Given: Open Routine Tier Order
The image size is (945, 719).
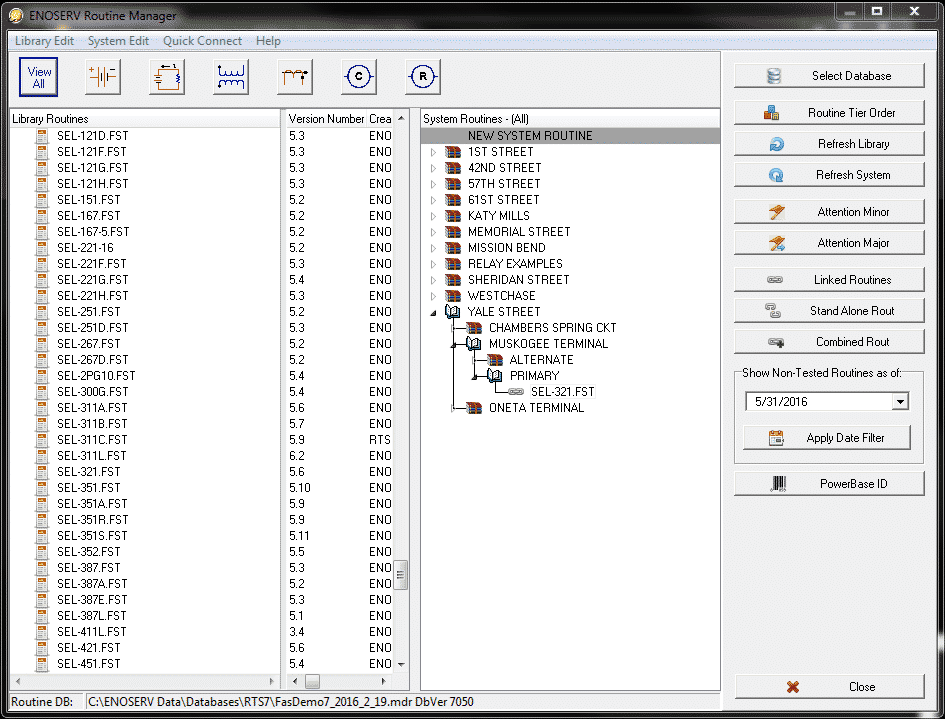Looking at the screenshot, I should pos(829,113).
